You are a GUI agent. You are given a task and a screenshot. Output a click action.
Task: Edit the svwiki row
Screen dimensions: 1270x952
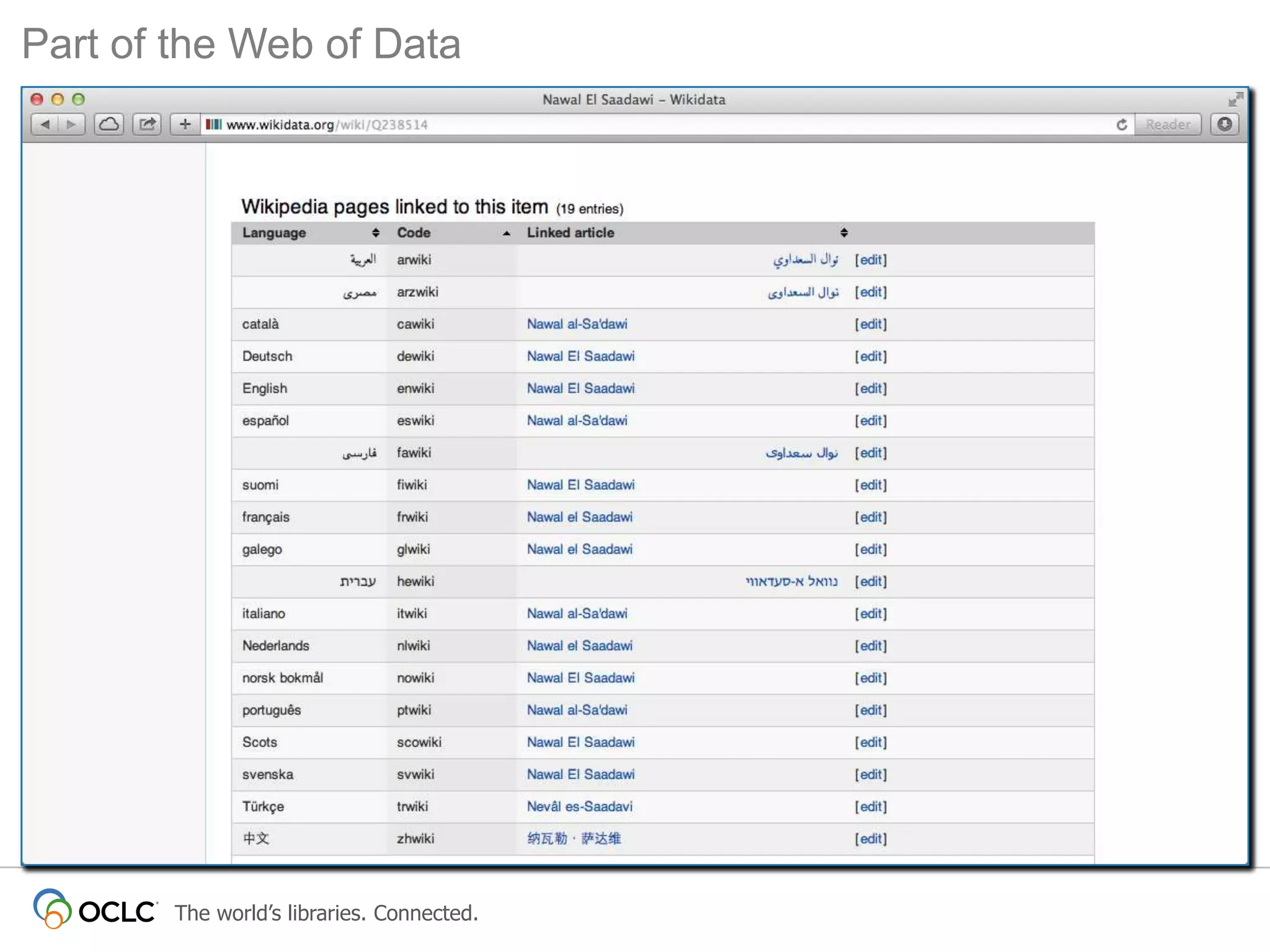(871, 775)
